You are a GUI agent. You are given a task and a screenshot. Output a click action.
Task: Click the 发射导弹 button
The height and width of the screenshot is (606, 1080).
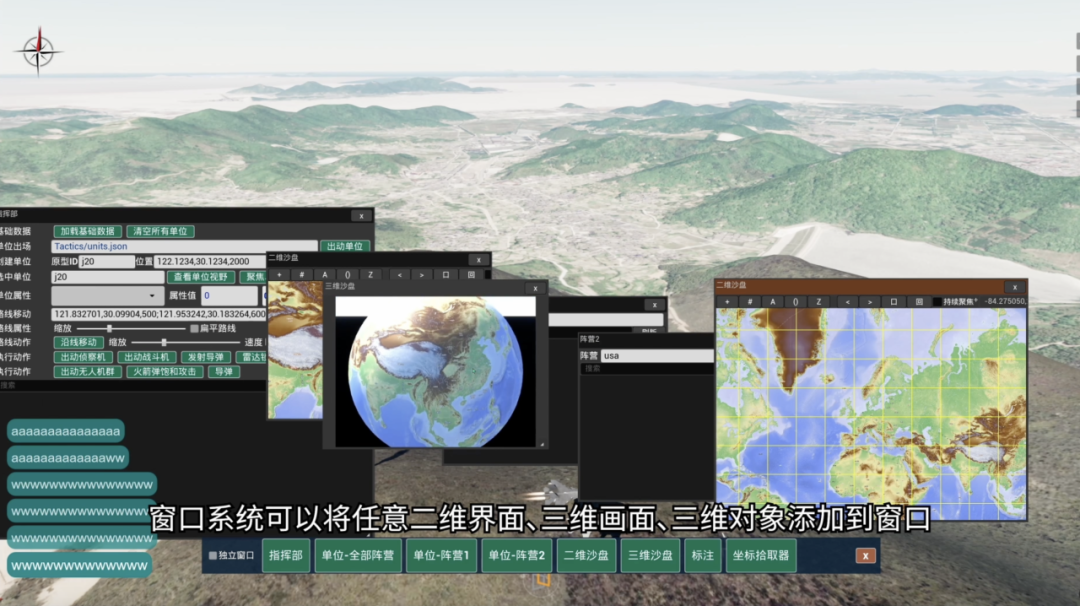pos(206,357)
